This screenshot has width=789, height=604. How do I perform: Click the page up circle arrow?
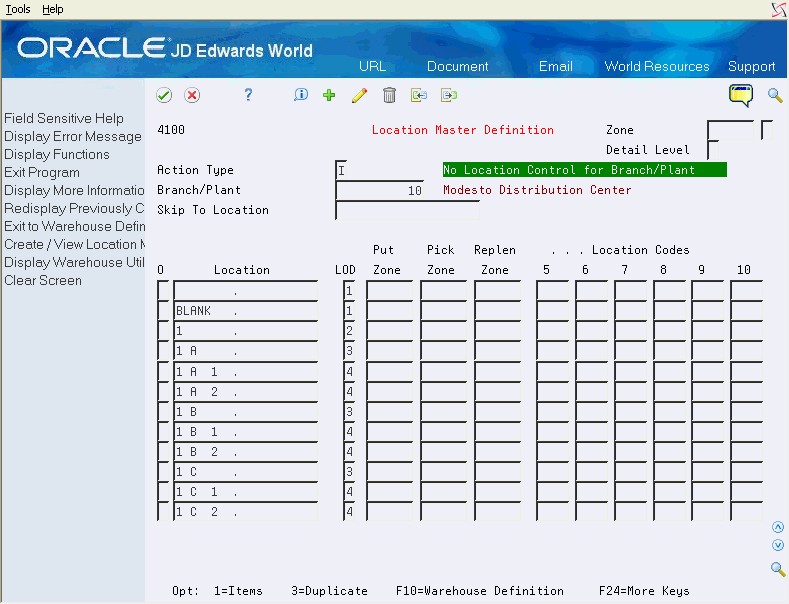(x=778, y=527)
